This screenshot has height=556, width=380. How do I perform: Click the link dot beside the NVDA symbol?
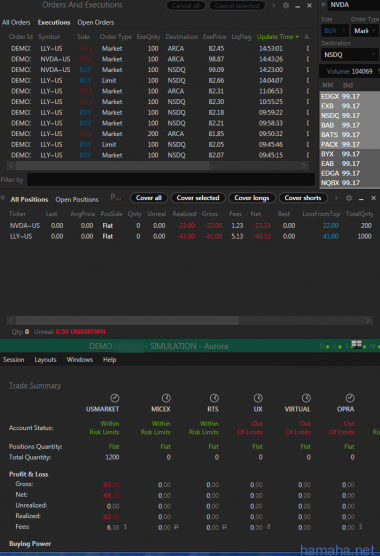[x=323, y=5]
